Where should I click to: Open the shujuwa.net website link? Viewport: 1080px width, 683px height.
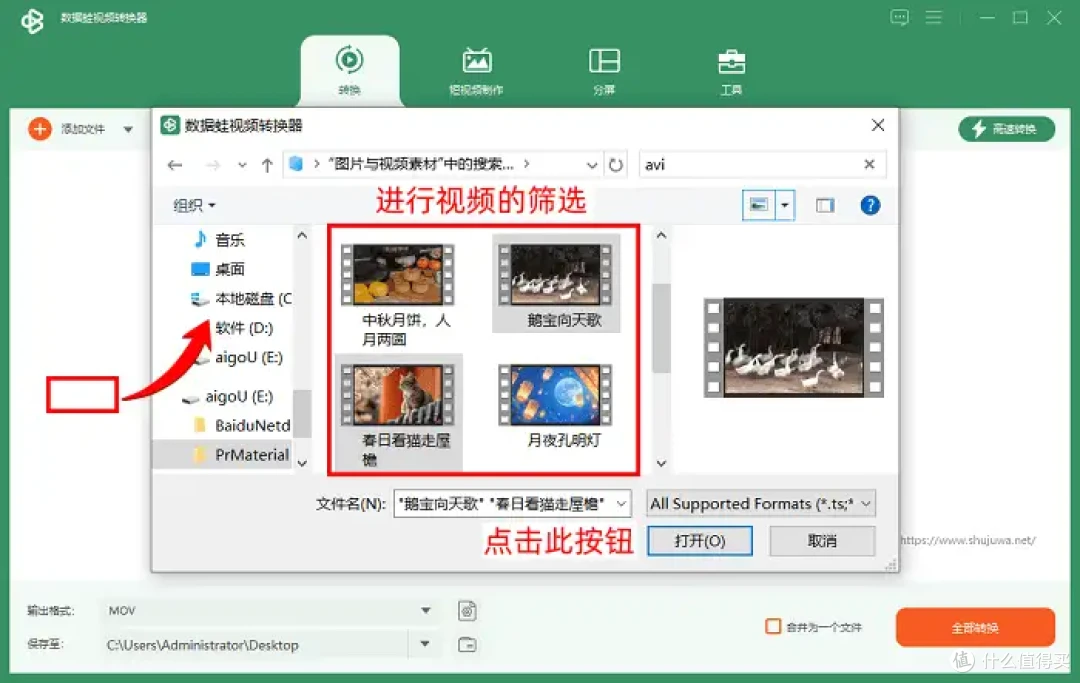(x=968, y=540)
